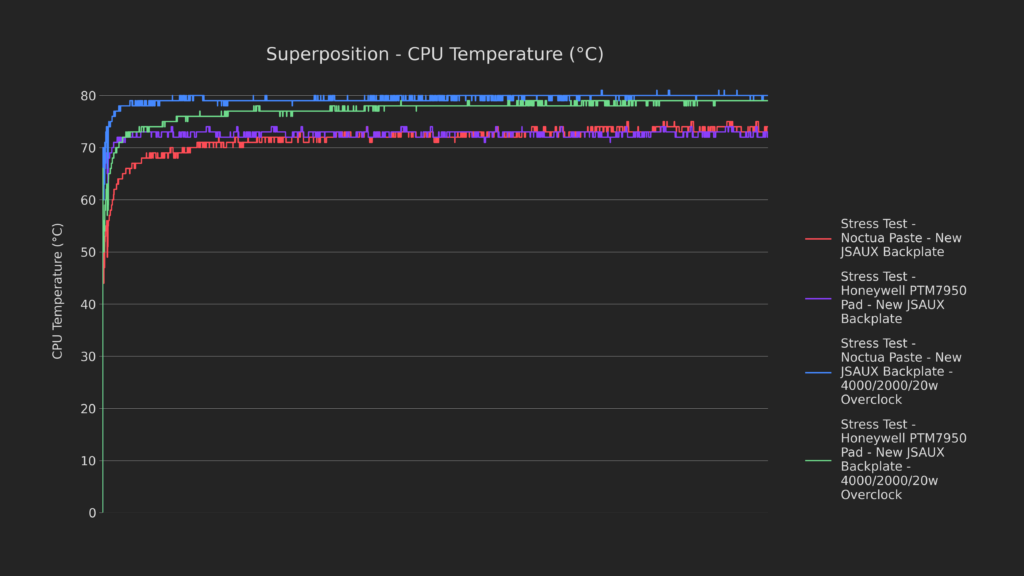
Task: Toggle the Honeywell PTM7950 non-overclock legend label
Action: [903, 298]
